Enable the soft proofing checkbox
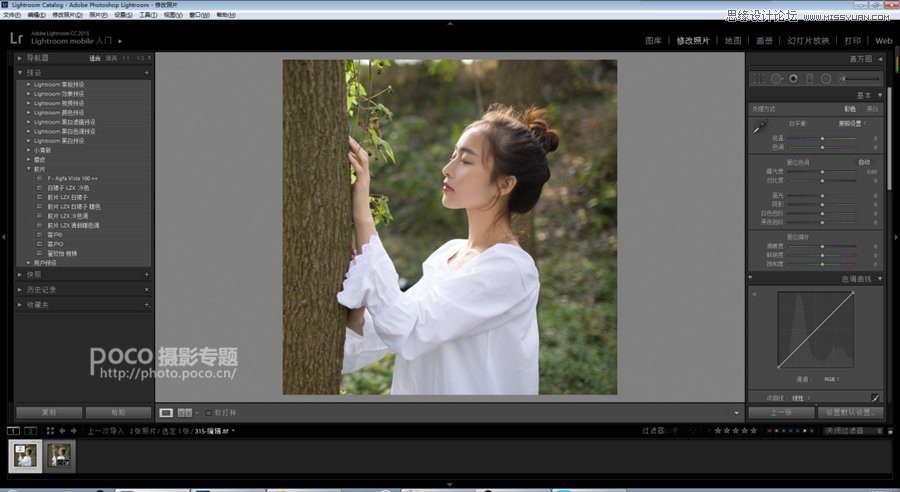This screenshot has width=900, height=492. point(208,413)
